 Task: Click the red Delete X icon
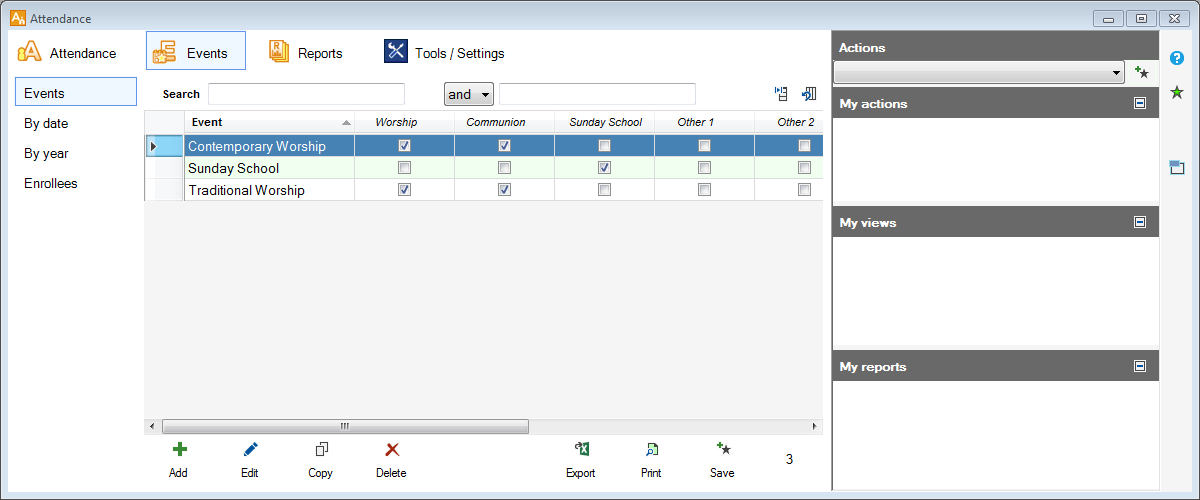click(x=392, y=450)
